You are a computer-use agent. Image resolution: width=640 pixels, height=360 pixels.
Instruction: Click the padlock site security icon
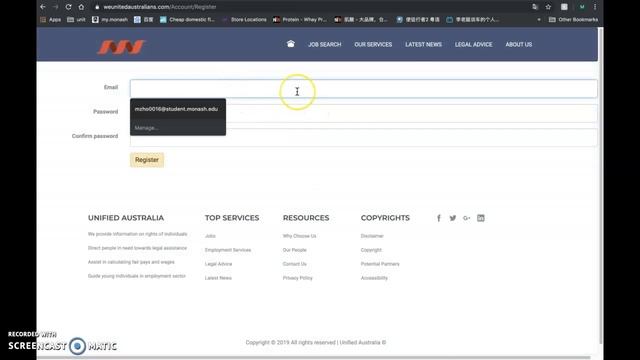[97, 7]
